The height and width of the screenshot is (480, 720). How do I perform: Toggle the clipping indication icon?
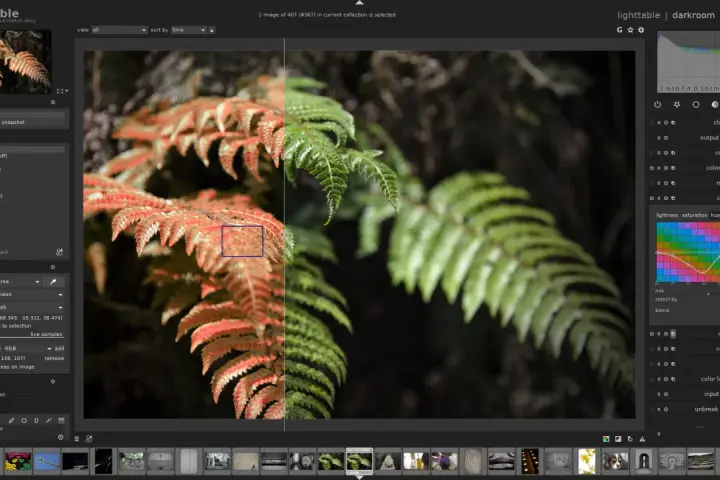(x=618, y=439)
